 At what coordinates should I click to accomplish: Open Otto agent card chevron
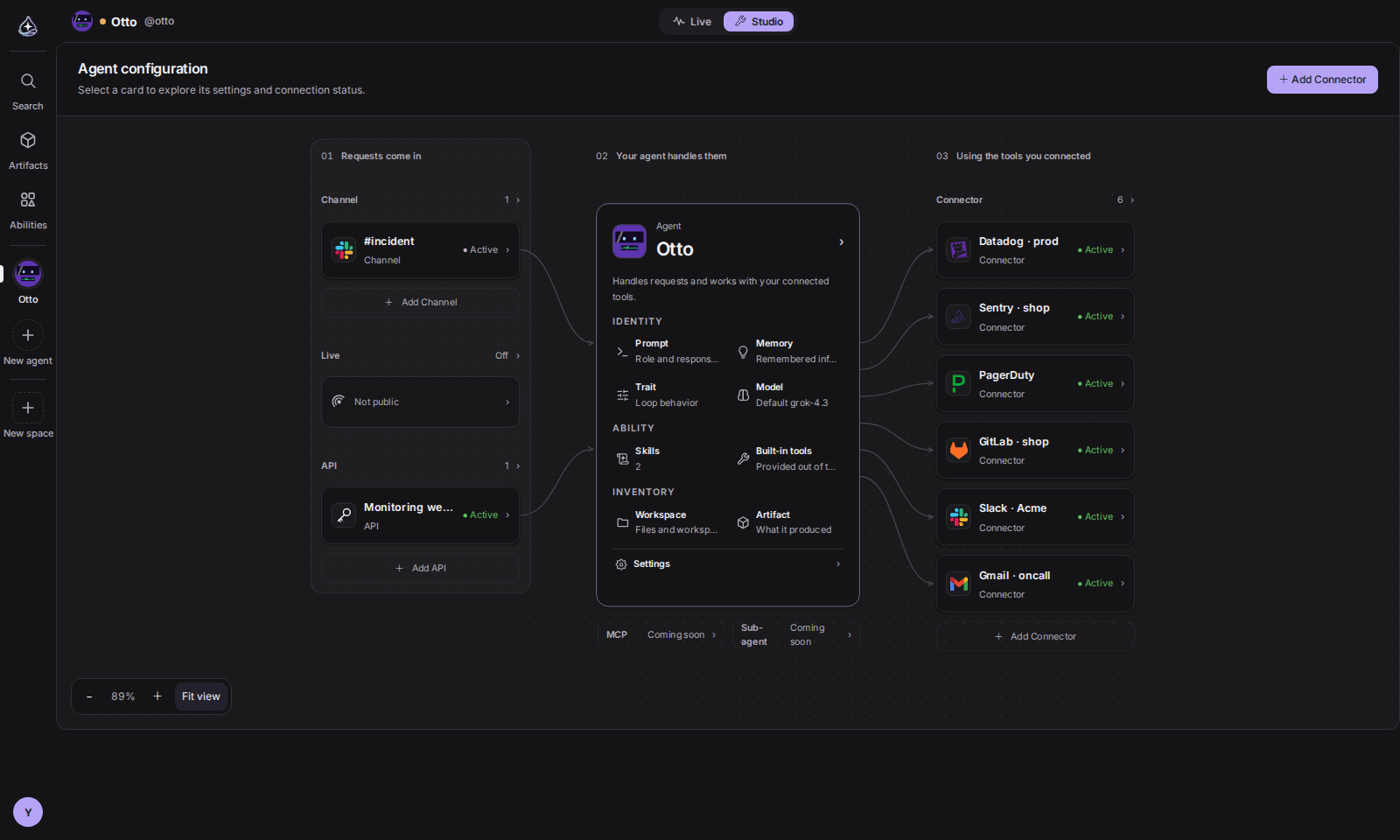[842, 242]
